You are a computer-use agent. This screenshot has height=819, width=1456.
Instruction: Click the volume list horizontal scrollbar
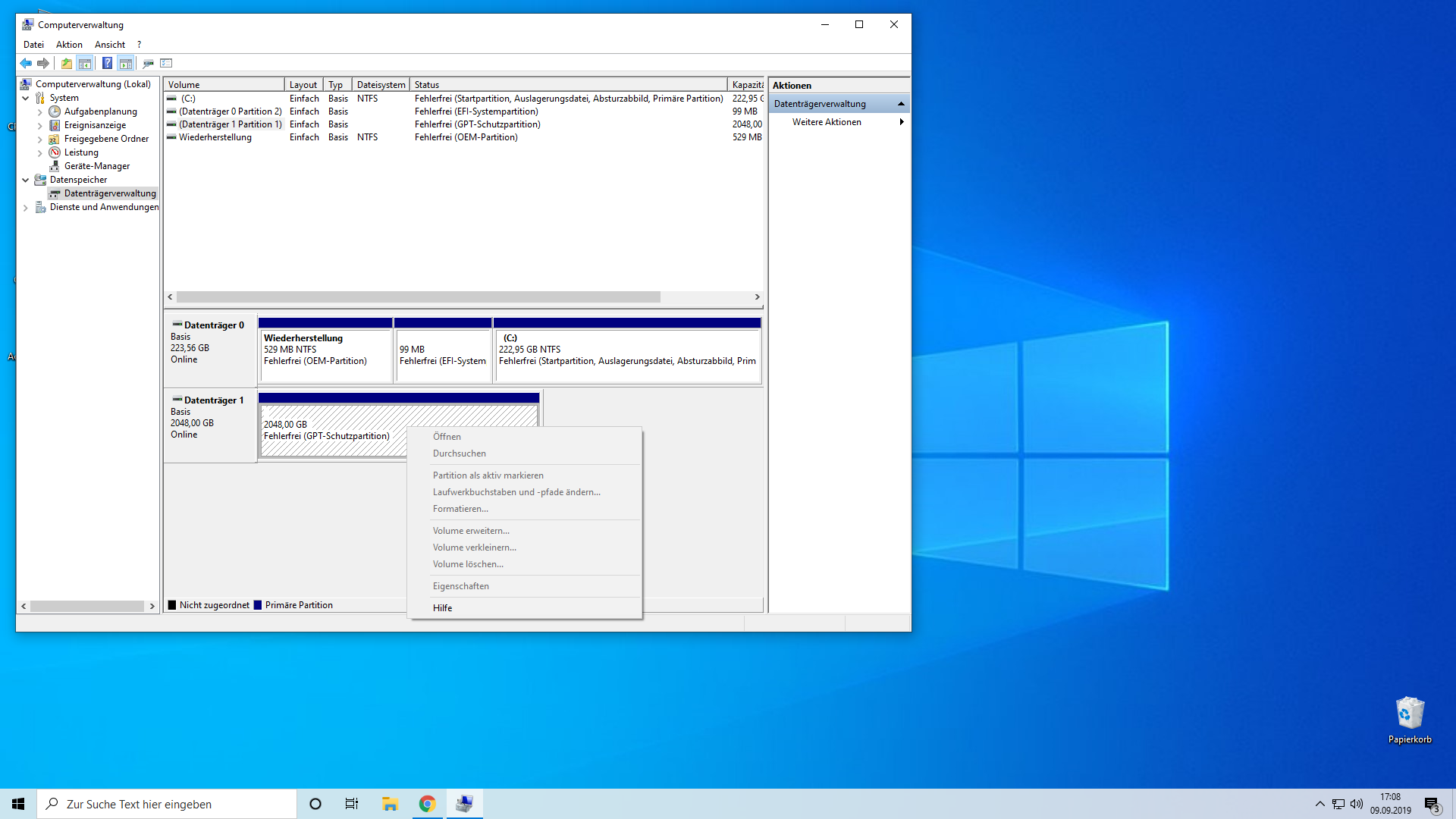[418, 297]
